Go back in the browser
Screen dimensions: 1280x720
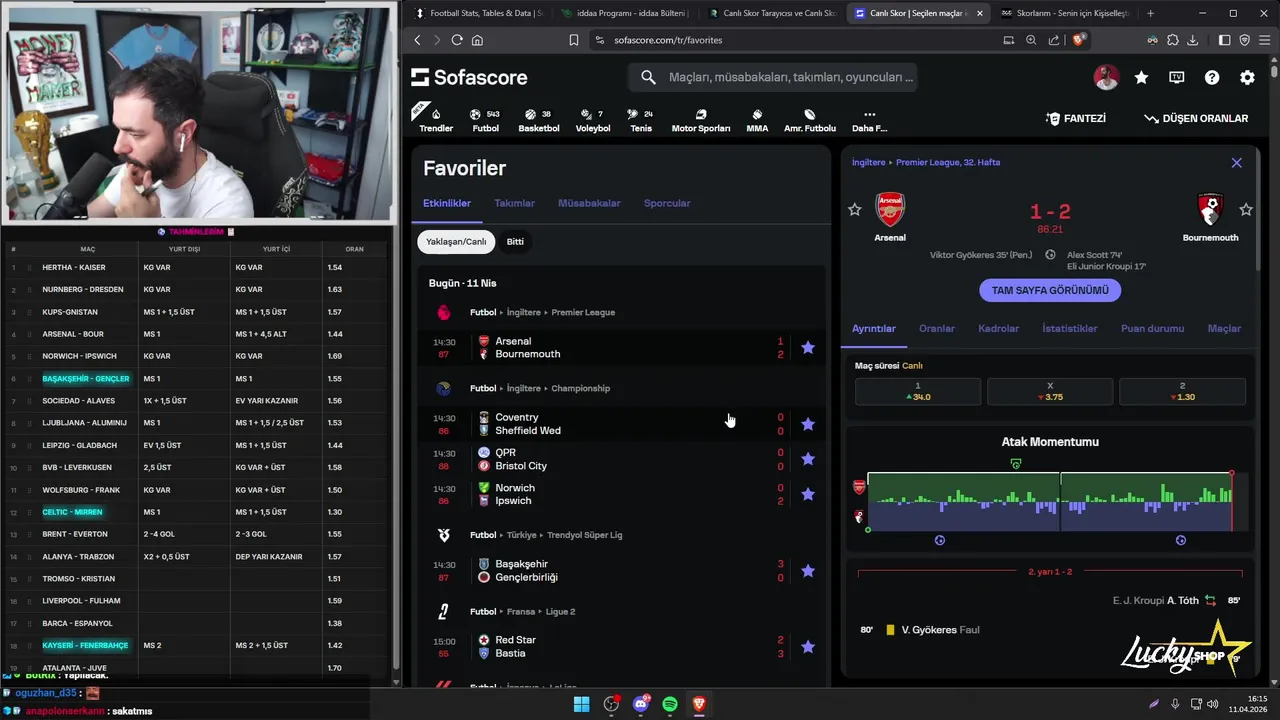click(x=418, y=40)
